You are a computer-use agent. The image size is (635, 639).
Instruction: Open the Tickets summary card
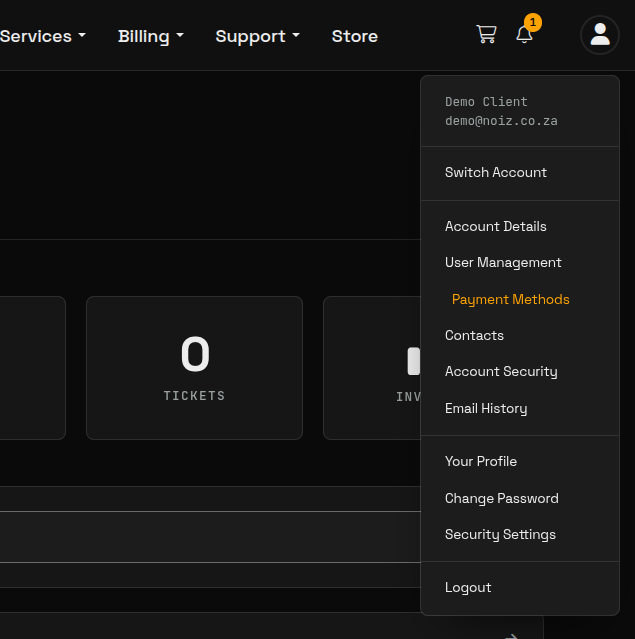(x=194, y=368)
